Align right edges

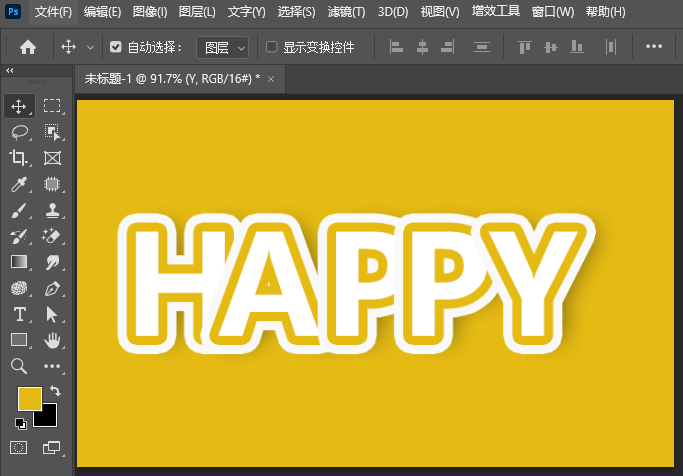(x=448, y=47)
